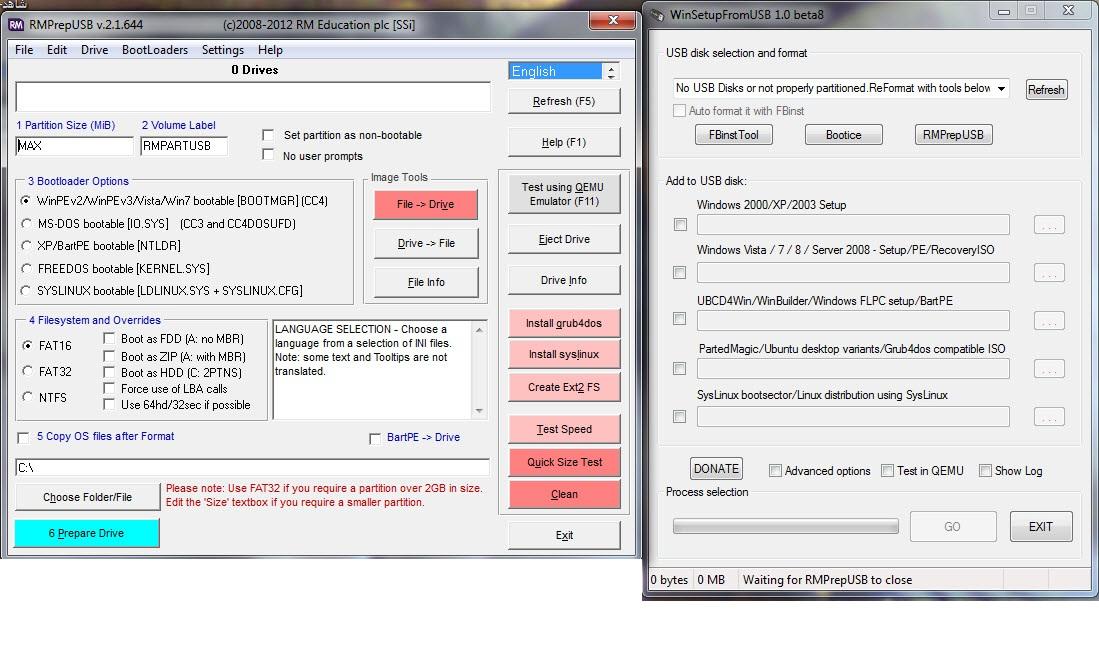Click Create Ext2 FS button
Screen dimensions: 1099x654
[564, 387]
